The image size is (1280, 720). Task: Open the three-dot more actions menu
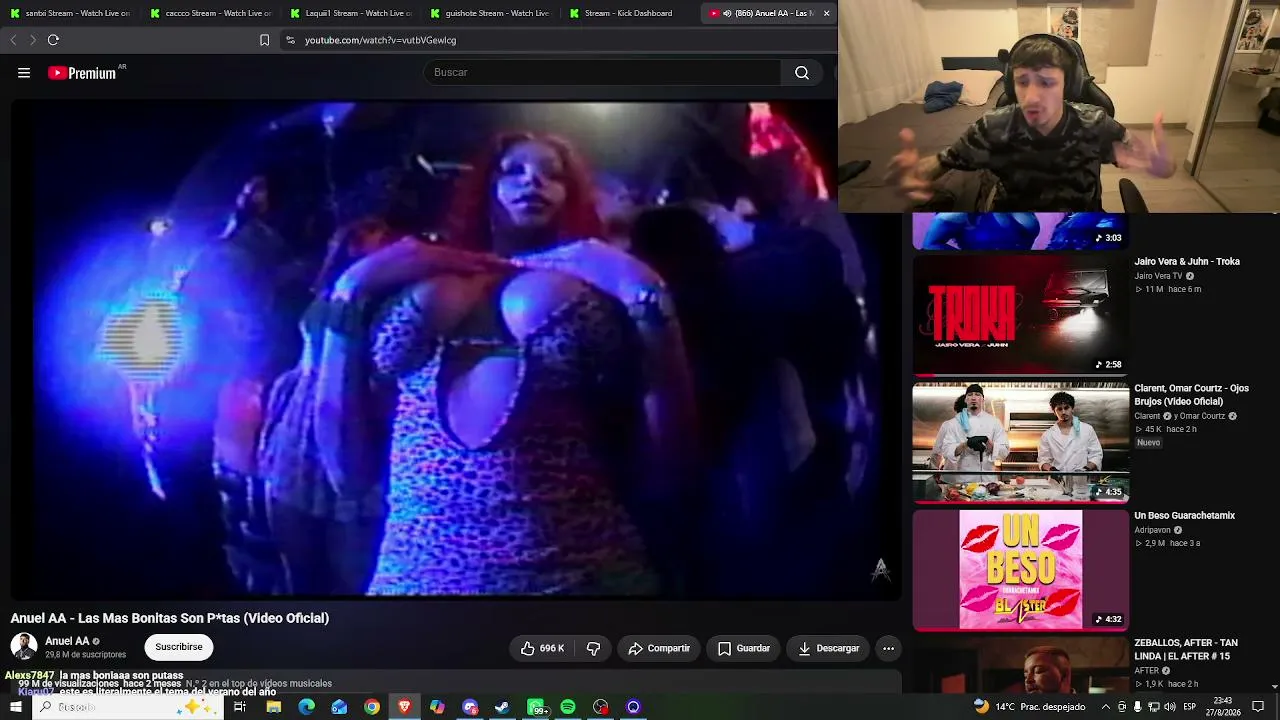click(888, 648)
